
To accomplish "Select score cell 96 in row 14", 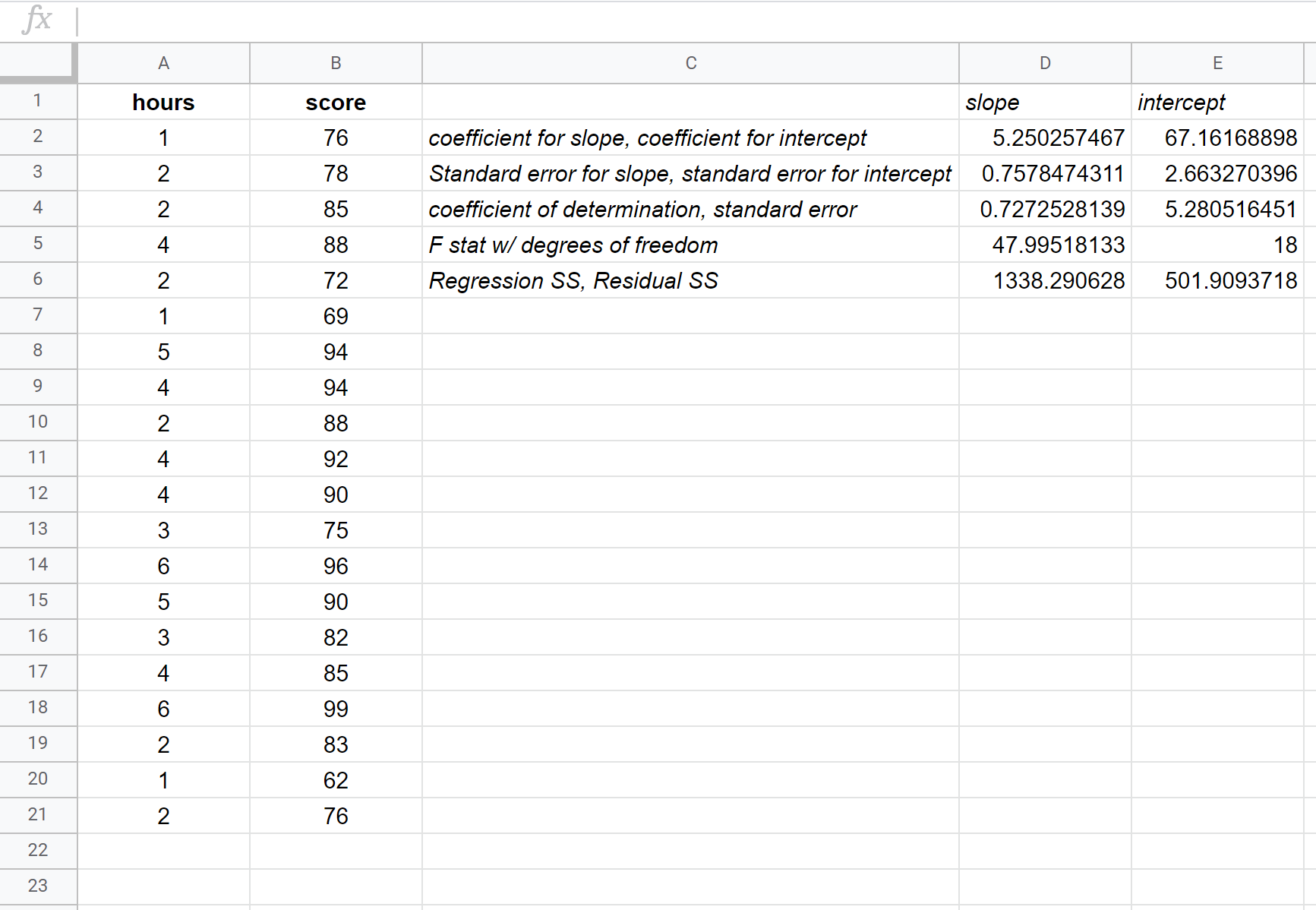I will [336, 566].
